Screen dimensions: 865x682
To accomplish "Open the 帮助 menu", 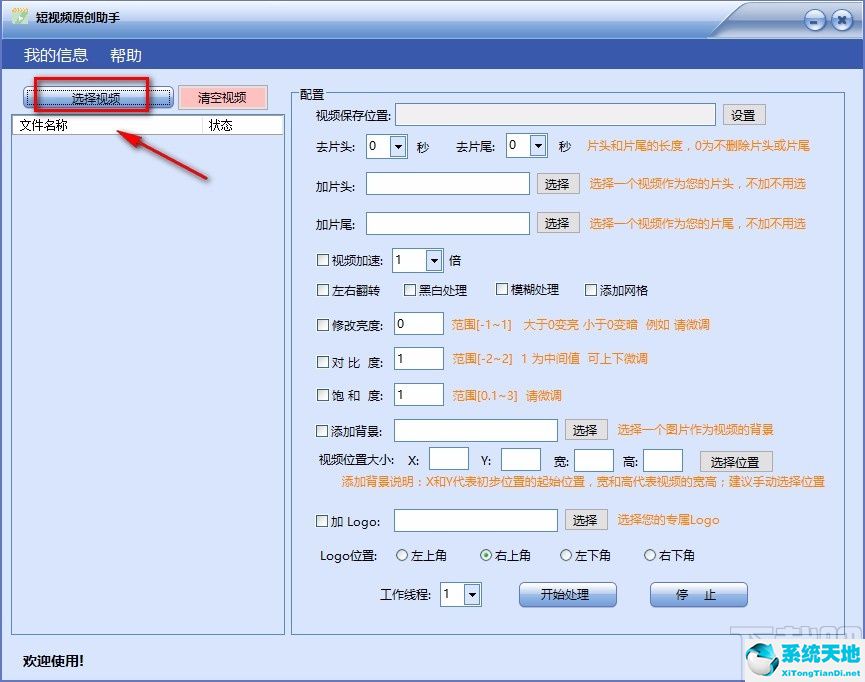I will coord(126,55).
